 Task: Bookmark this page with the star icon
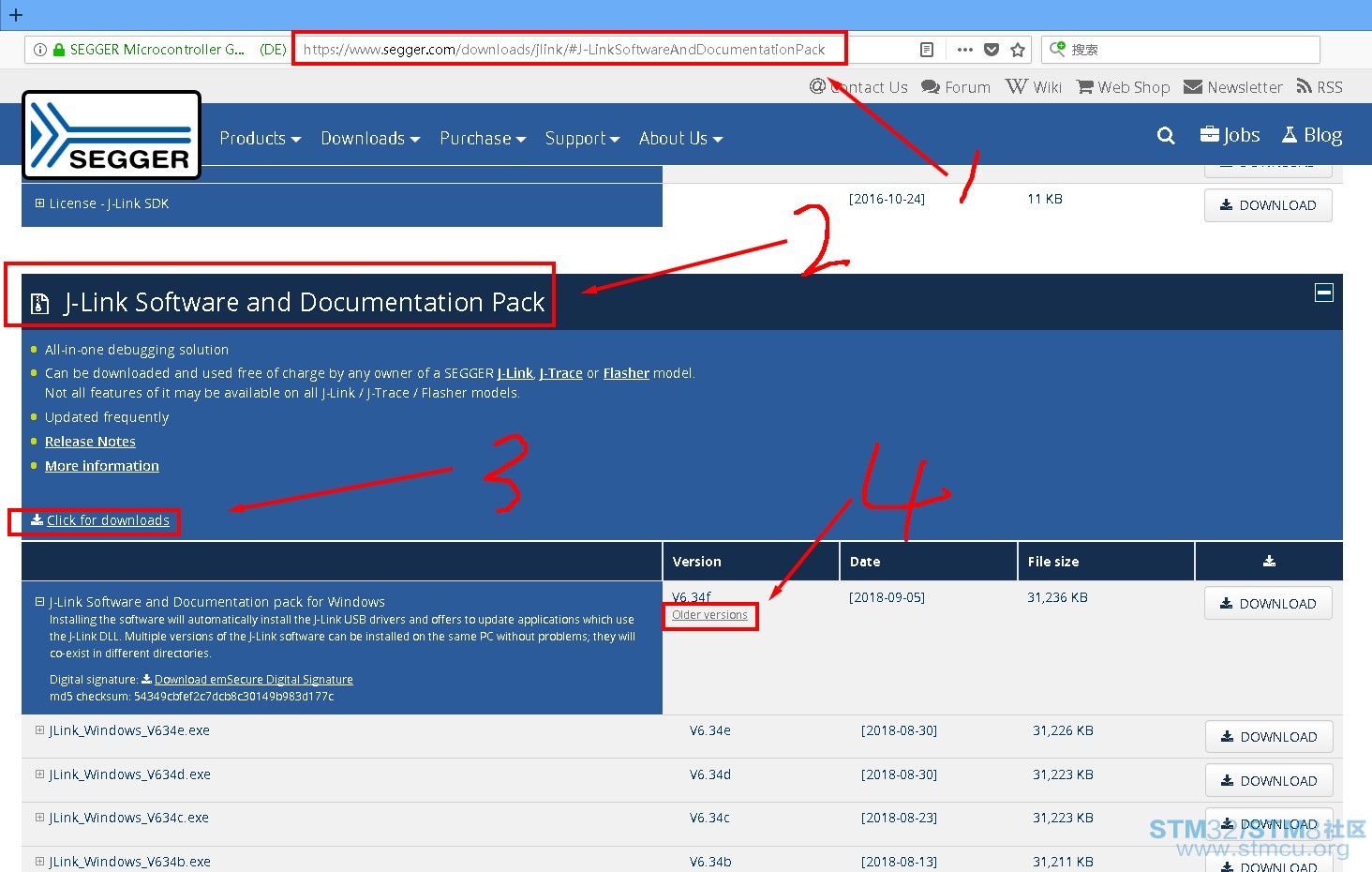tap(1018, 50)
